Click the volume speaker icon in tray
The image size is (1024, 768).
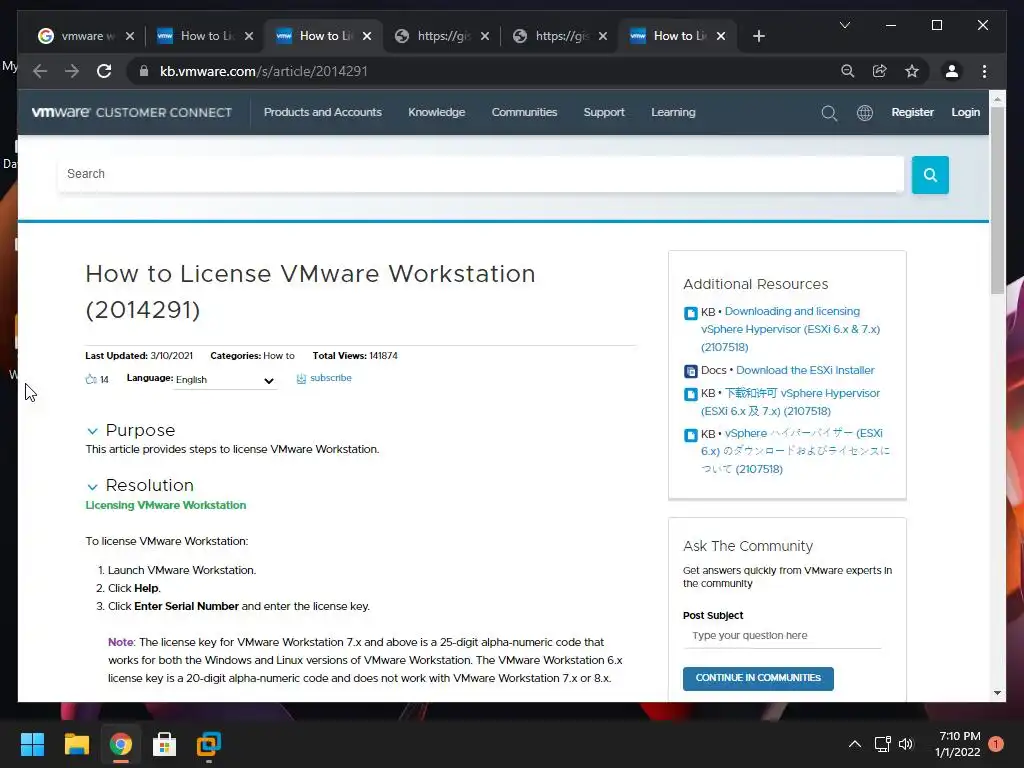[906, 744]
